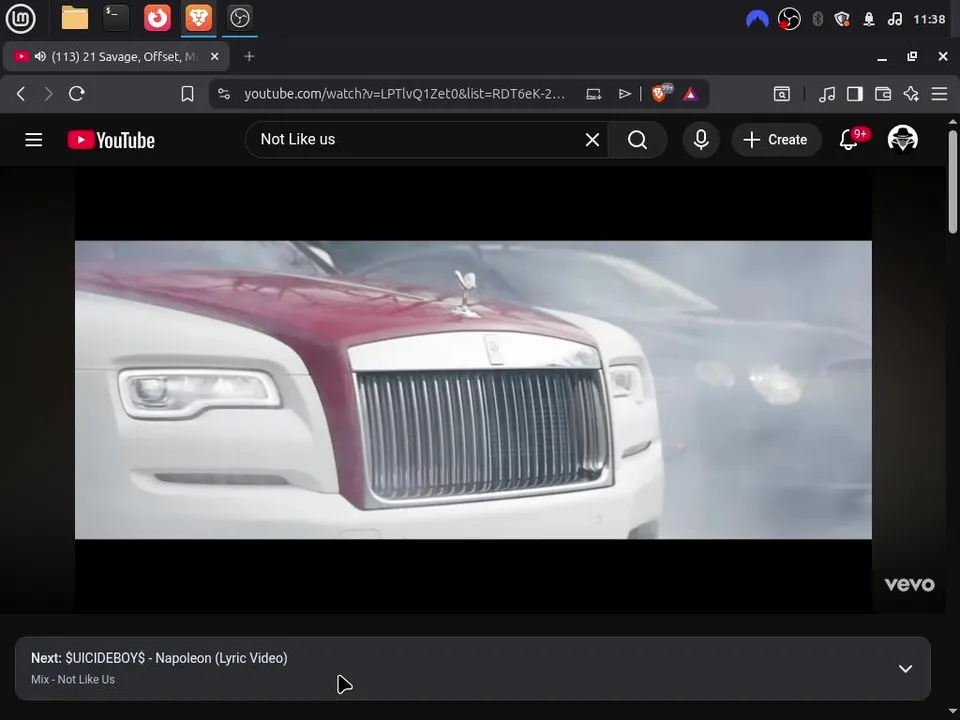This screenshot has height=720, width=960.
Task: Switch to the Brave browser taskbar icon
Action: click(199, 18)
